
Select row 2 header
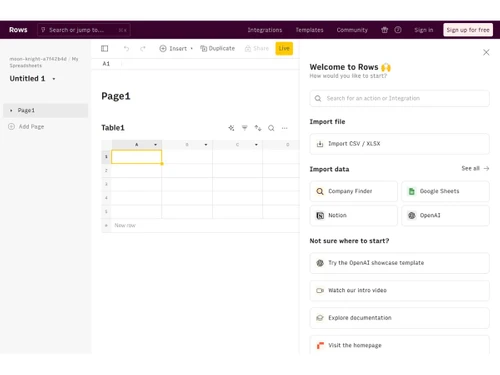click(106, 171)
